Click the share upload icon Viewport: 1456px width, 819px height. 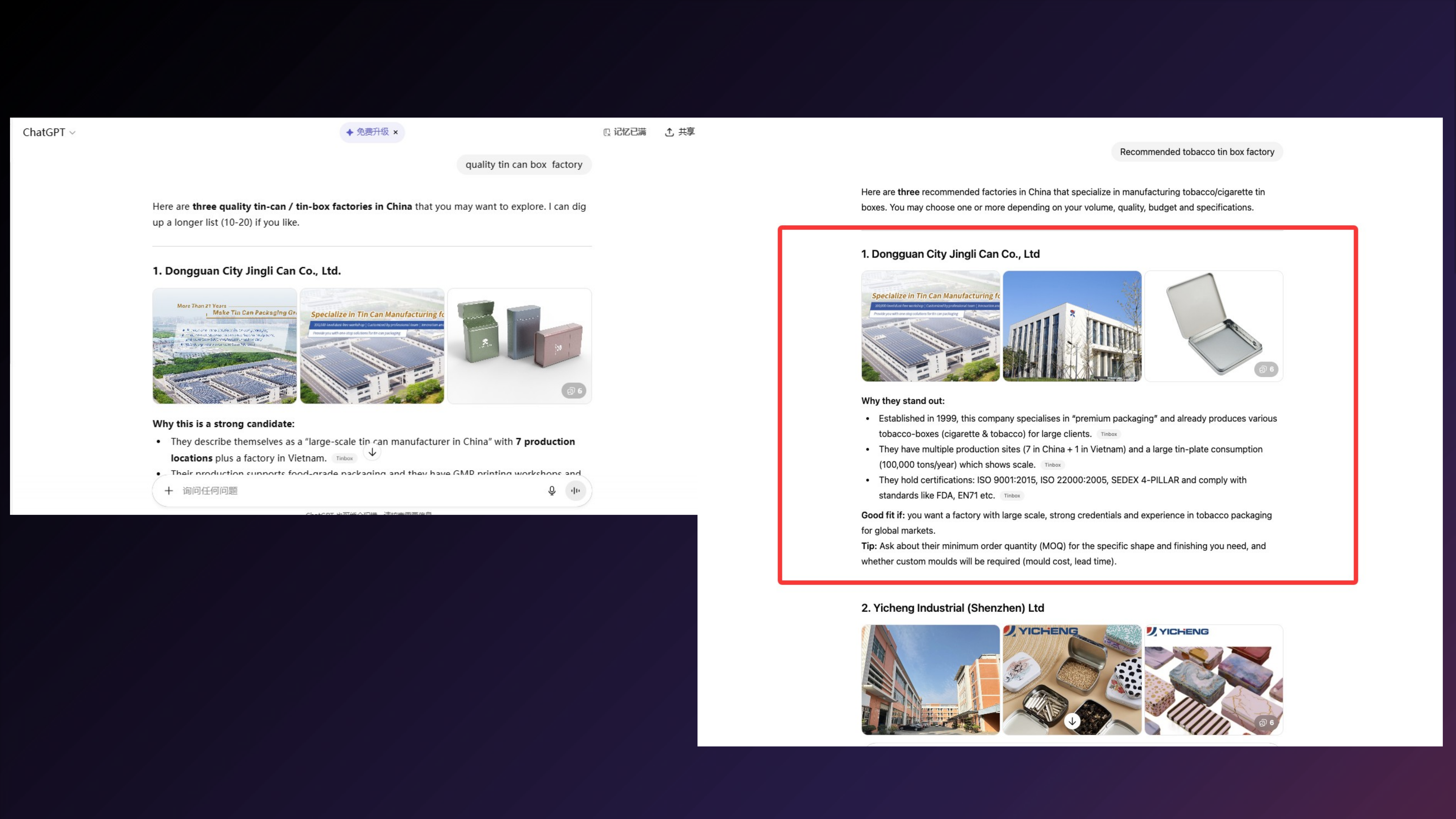(669, 132)
